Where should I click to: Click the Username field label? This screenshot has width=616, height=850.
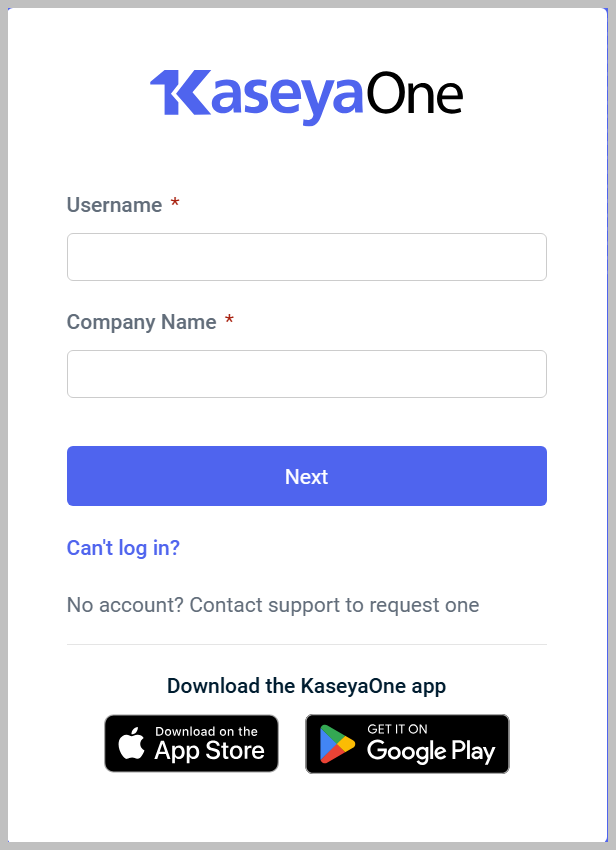click(x=114, y=205)
